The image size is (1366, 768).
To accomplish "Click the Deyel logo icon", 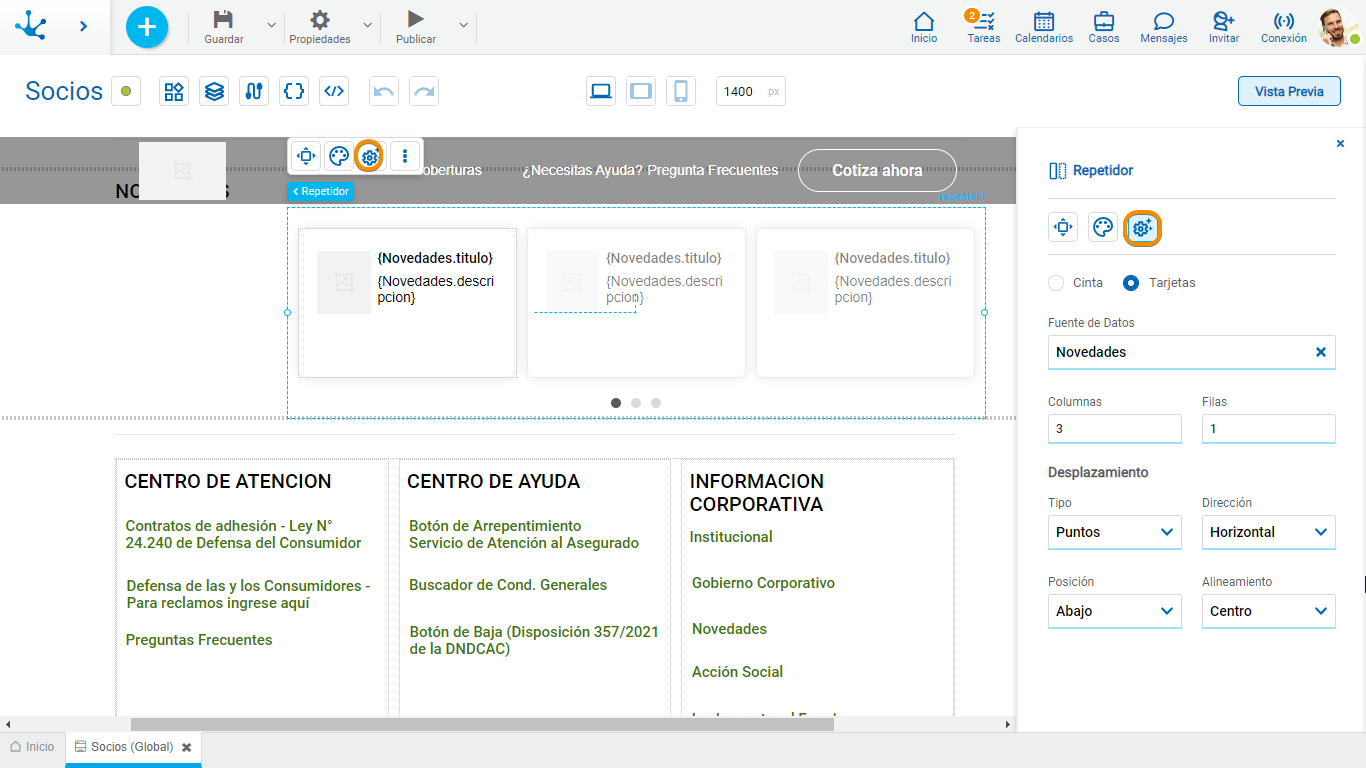I will tap(31, 26).
